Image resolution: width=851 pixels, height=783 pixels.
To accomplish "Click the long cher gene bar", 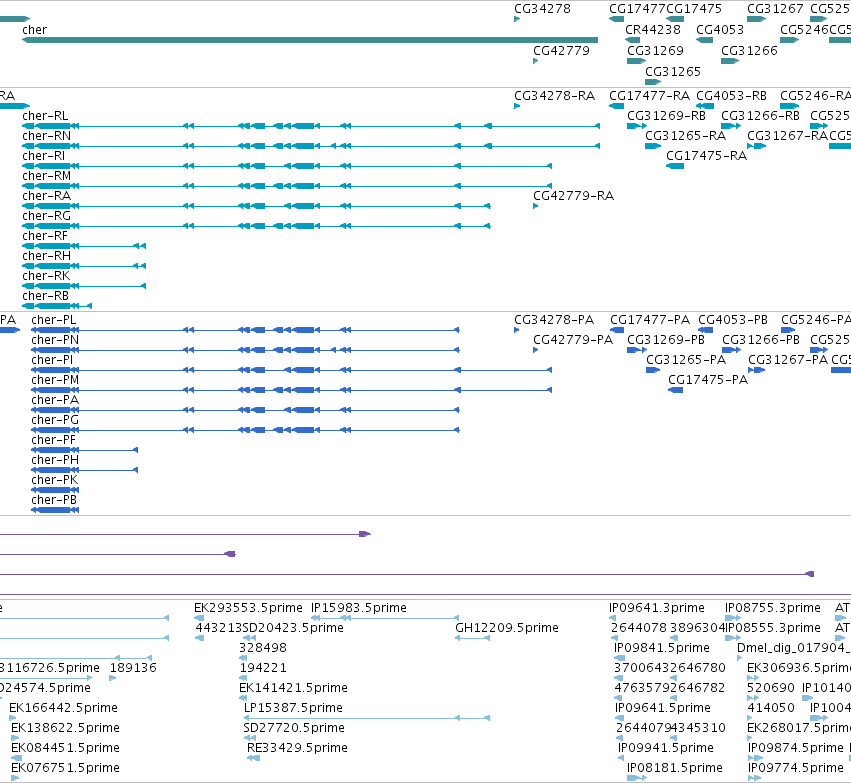I will (x=310, y=40).
